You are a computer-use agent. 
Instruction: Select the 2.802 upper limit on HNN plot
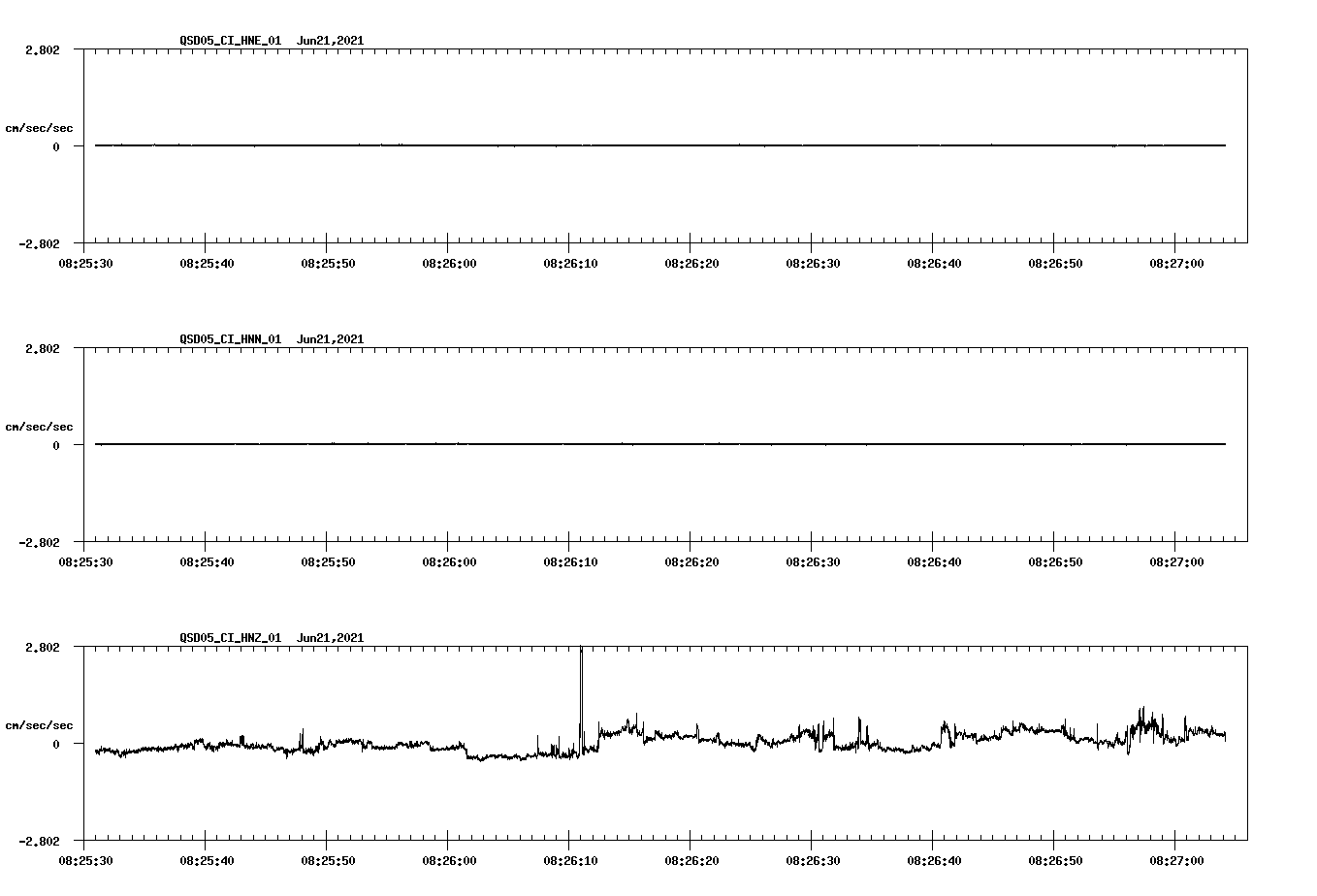point(43,348)
